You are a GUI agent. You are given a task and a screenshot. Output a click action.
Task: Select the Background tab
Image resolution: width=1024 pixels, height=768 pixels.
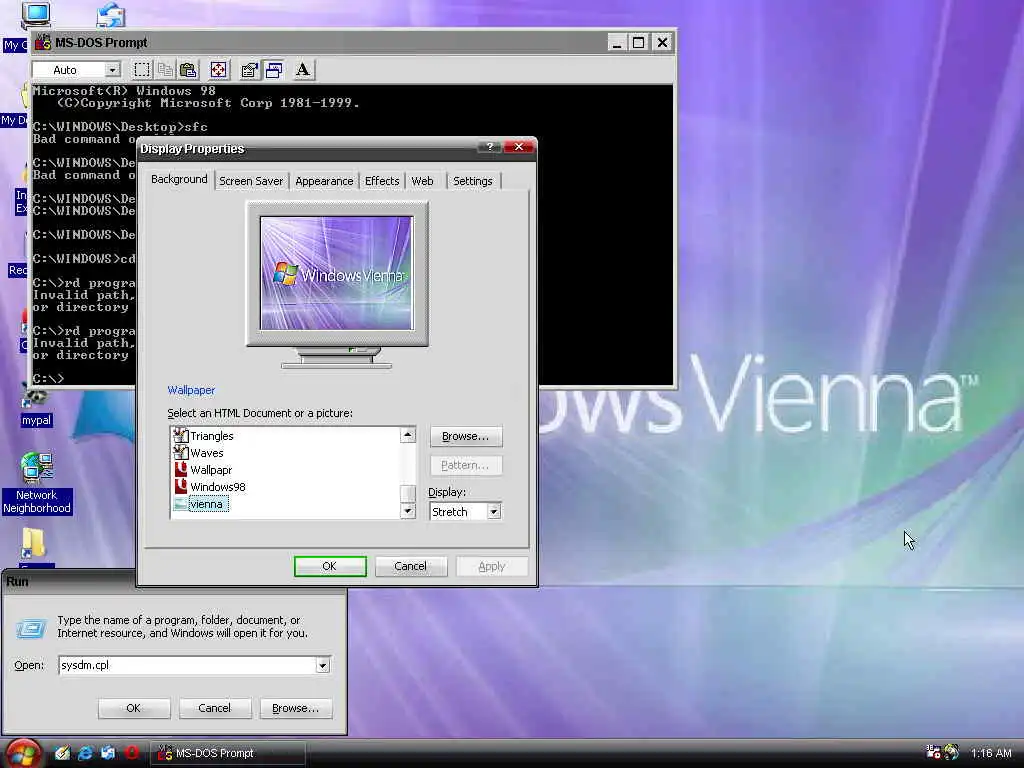(179, 179)
